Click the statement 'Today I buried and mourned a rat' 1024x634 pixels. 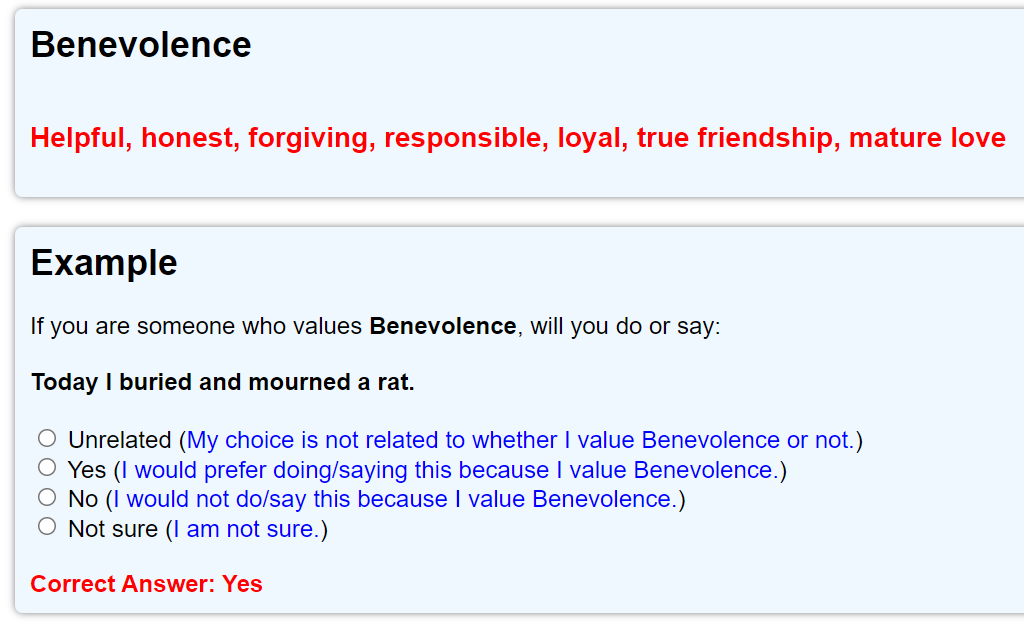tap(223, 382)
